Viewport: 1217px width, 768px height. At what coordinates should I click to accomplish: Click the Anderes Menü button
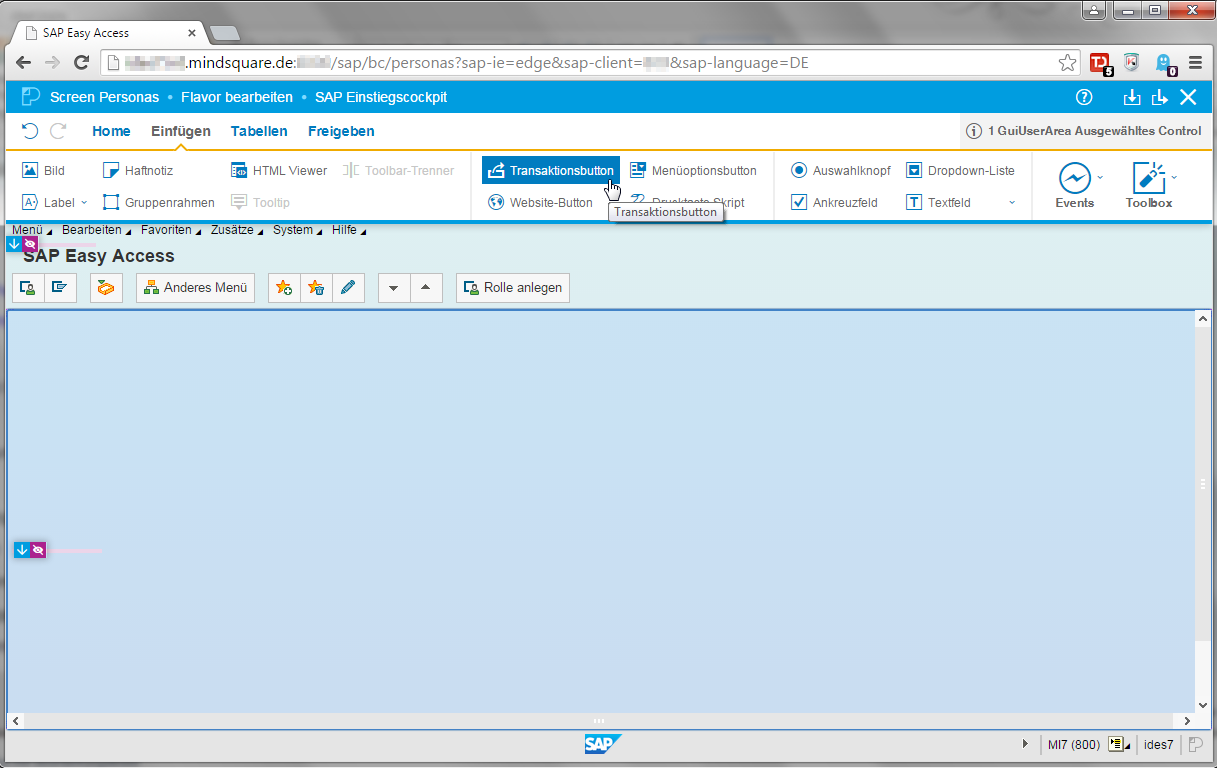point(196,288)
